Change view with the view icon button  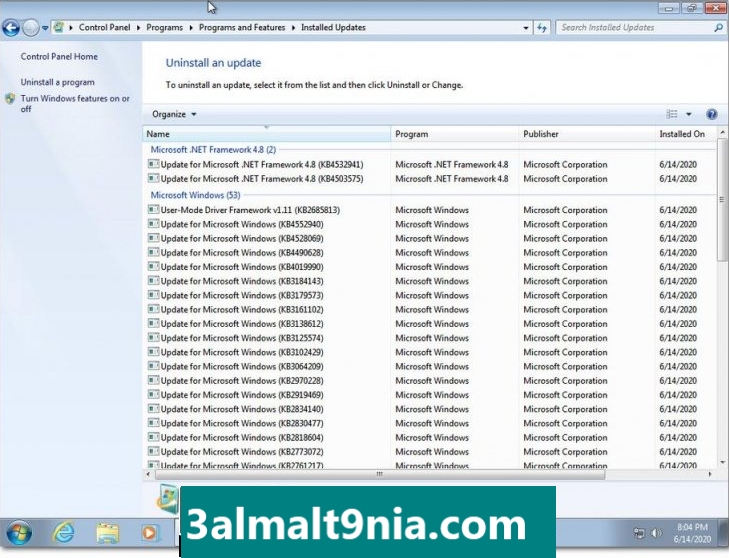click(672, 114)
